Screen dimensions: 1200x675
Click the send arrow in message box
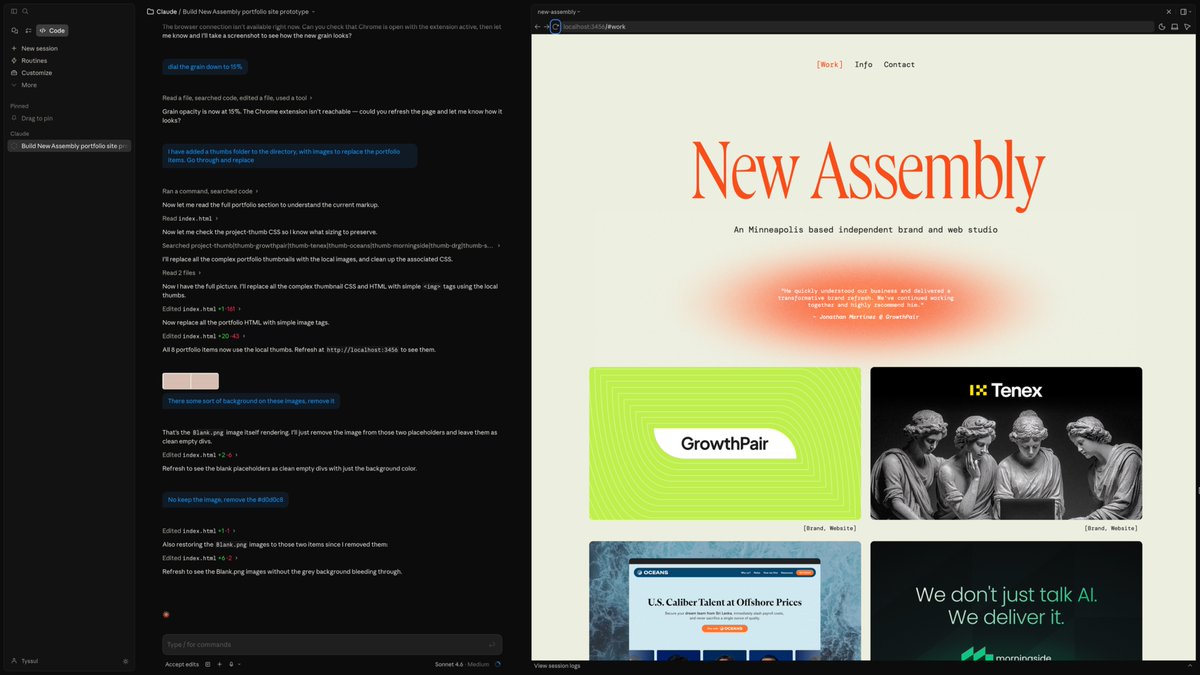click(x=492, y=644)
